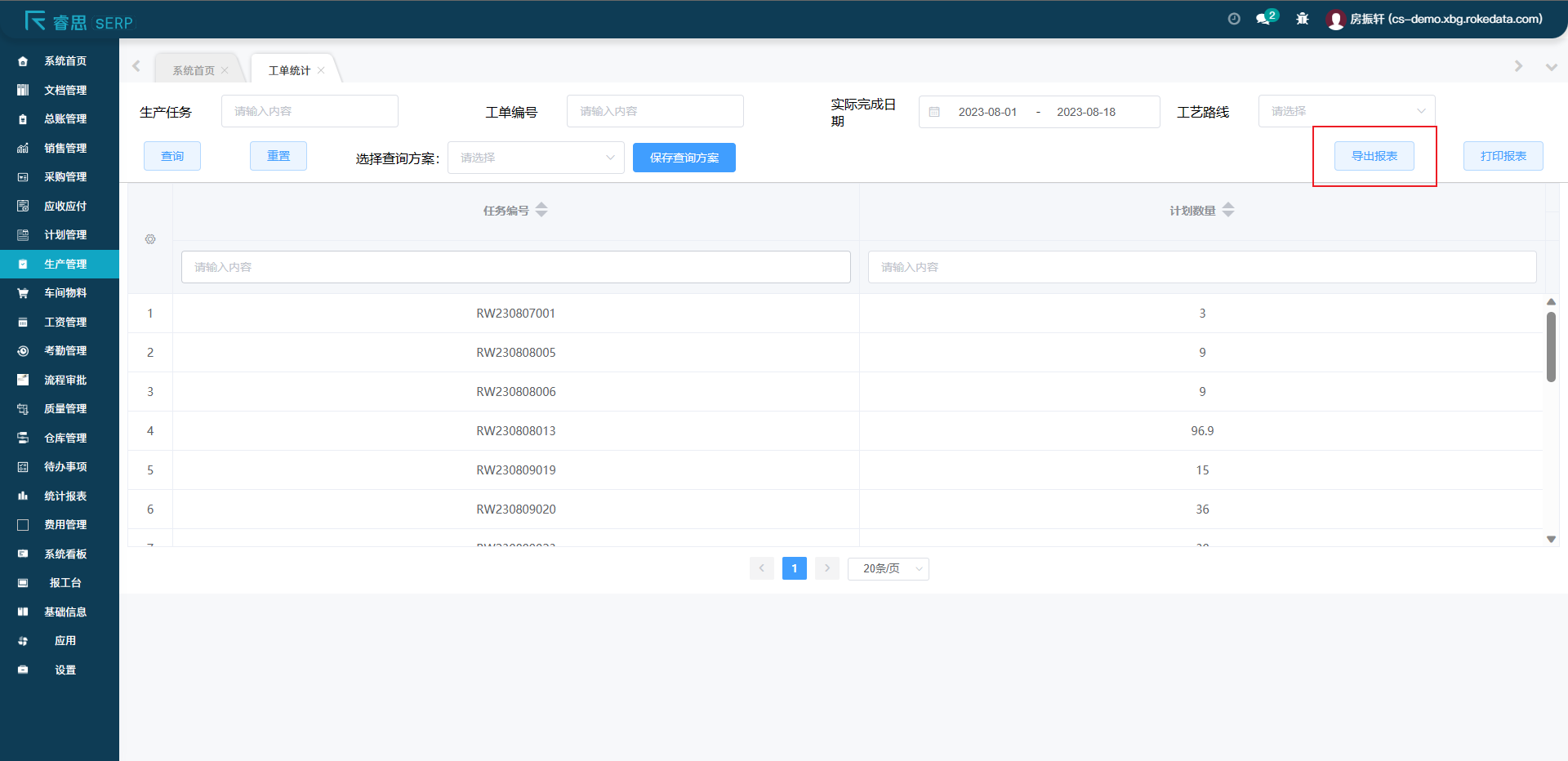Click the 导出报表 button
Image resolution: width=1568 pixels, height=761 pixels.
1374,156
